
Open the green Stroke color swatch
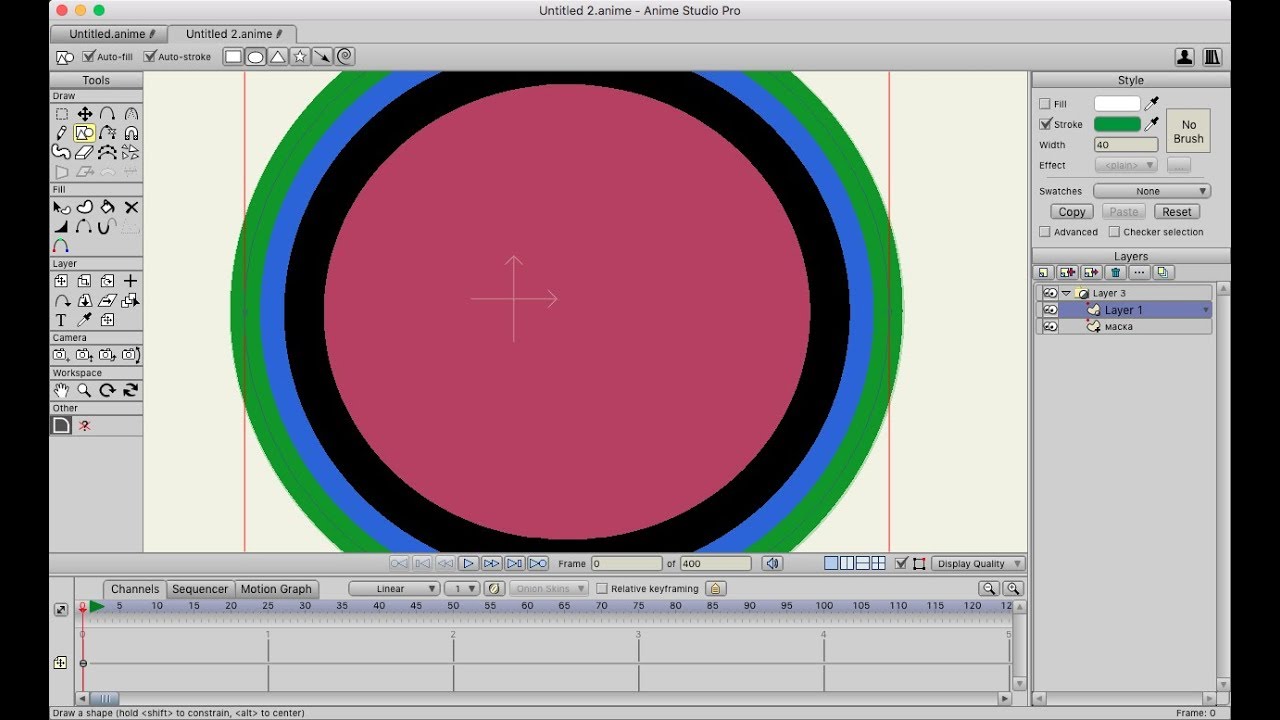tap(1117, 124)
